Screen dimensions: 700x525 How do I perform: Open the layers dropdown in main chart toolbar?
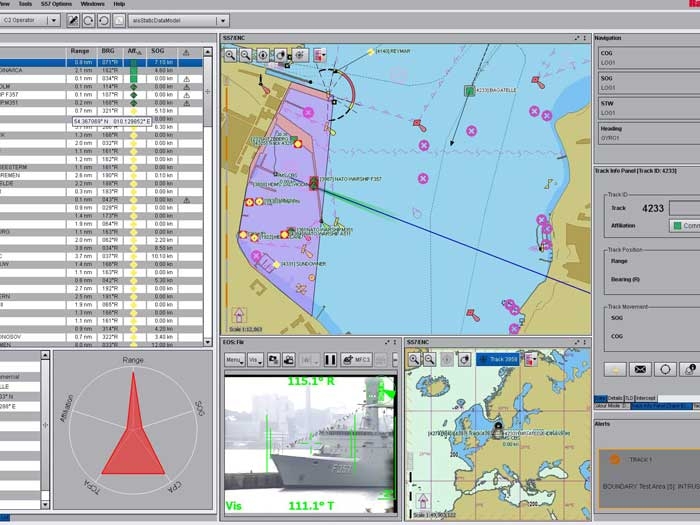[320, 55]
